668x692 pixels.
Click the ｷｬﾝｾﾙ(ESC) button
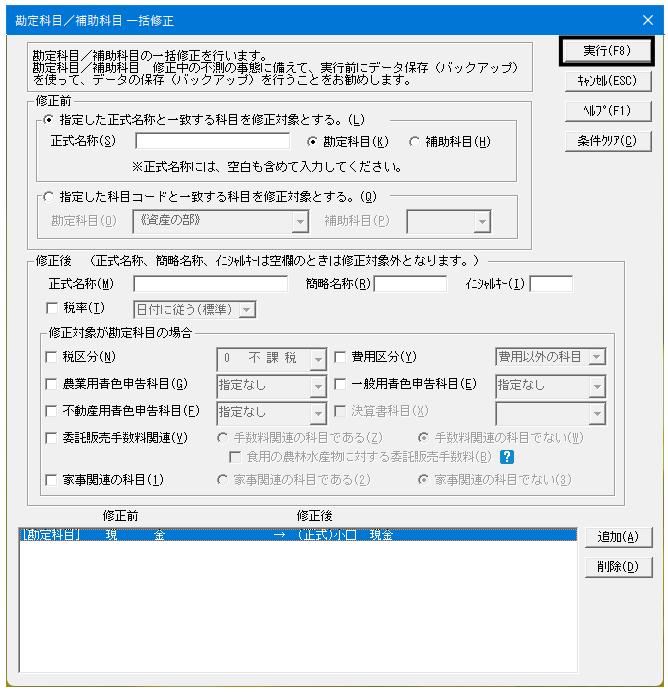tap(608, 81)
